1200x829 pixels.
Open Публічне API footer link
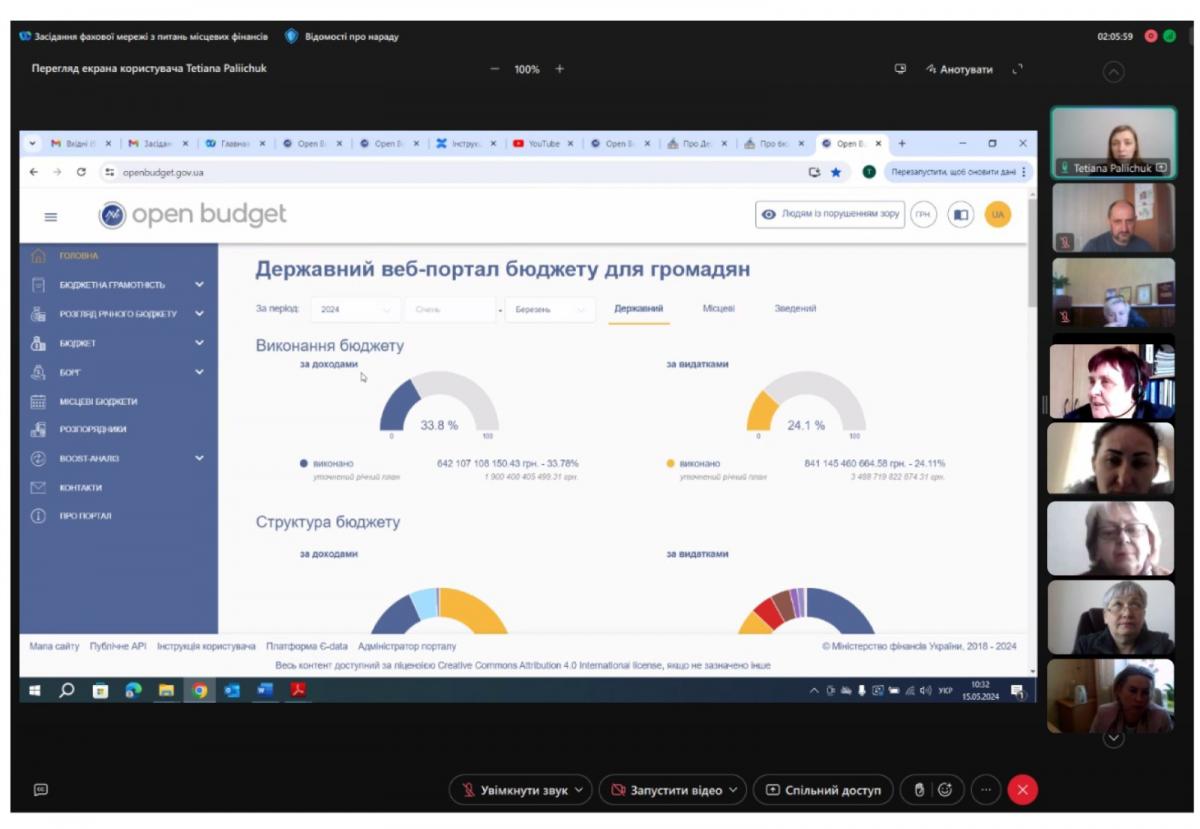pos(118,647)
